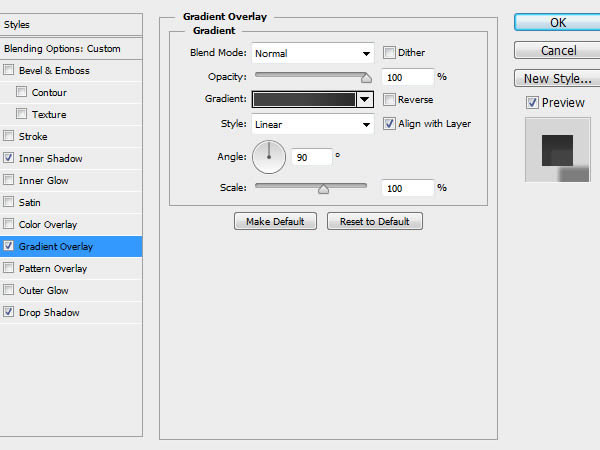Check the Texture effect box
The image size is (600, 450).
click(x=21, y=114)
